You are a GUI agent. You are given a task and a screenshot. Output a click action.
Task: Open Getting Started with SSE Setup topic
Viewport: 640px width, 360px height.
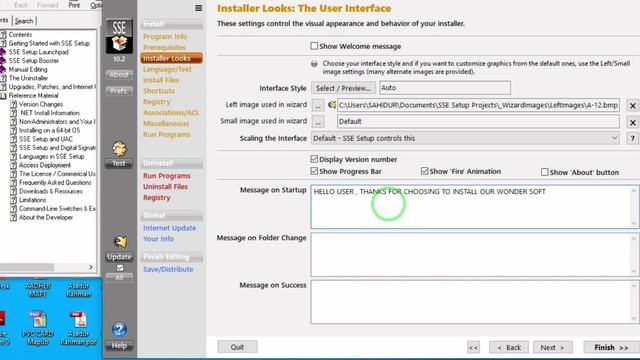click(49, 43)
